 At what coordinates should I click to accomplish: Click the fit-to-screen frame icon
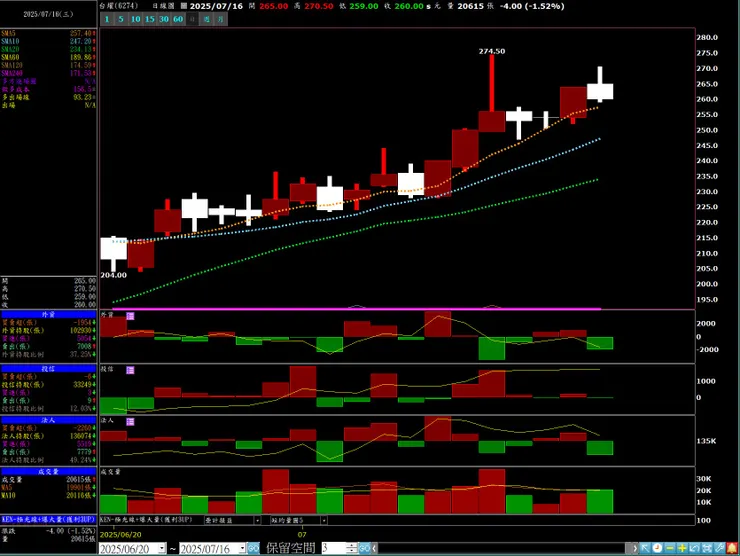[x=706, y=548]
